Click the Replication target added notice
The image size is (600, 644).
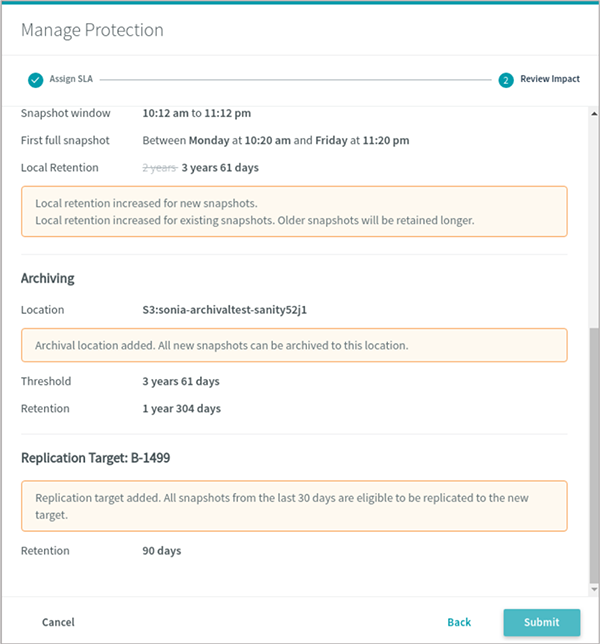click(294, 506)
